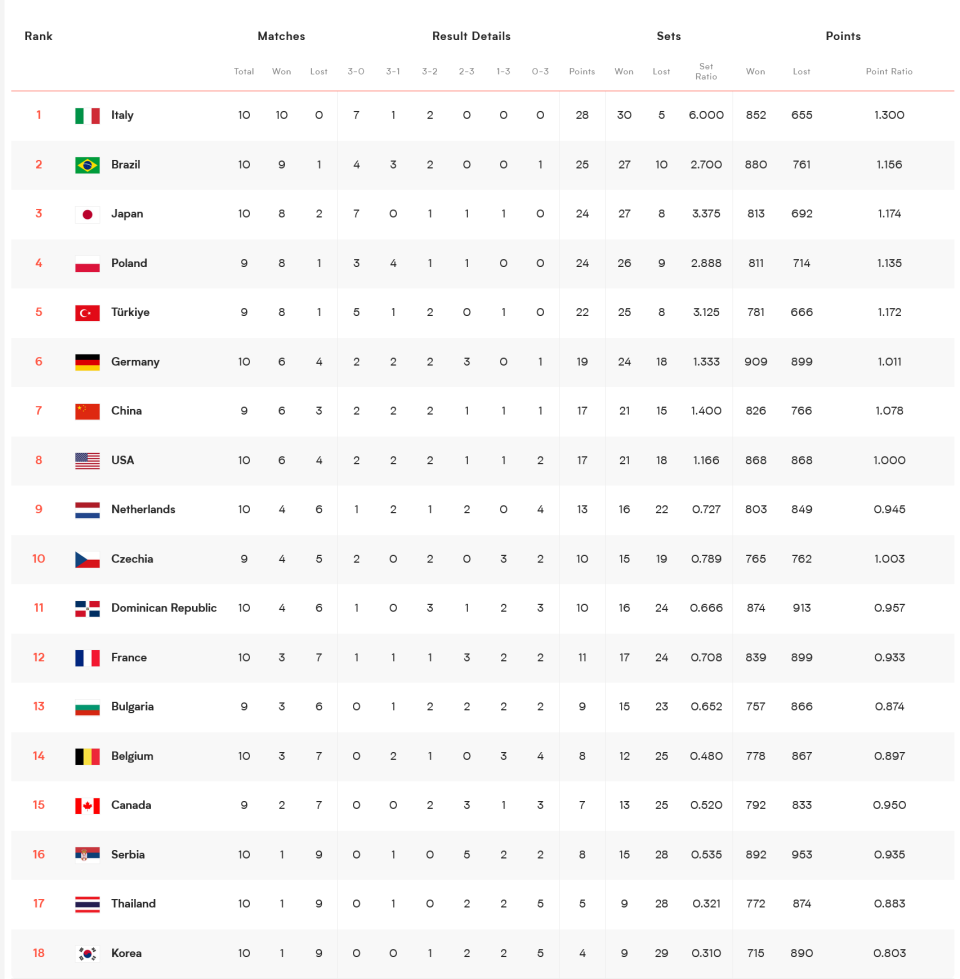Click the Italy flag icon
The image size is (960, 979).
pos(87,116)
